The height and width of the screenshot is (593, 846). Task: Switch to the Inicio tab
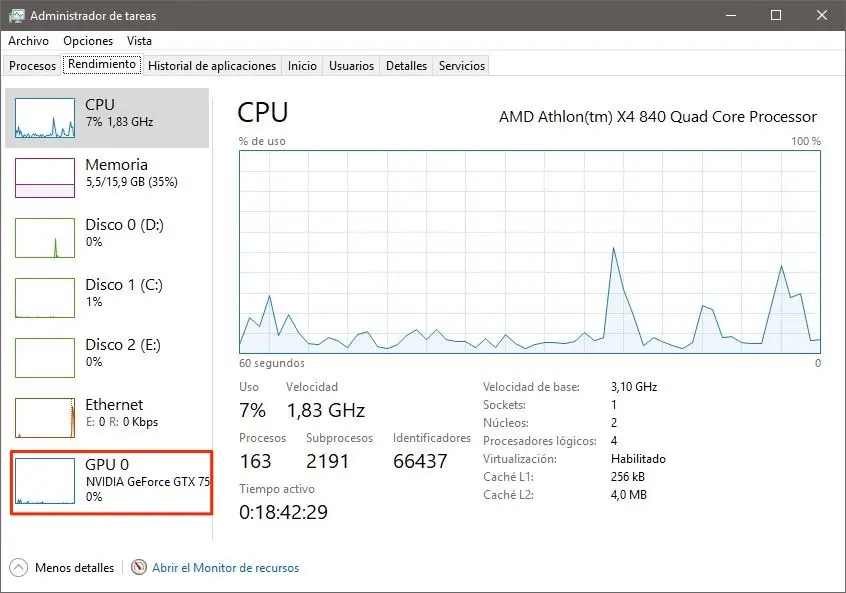tap(302, 65)
